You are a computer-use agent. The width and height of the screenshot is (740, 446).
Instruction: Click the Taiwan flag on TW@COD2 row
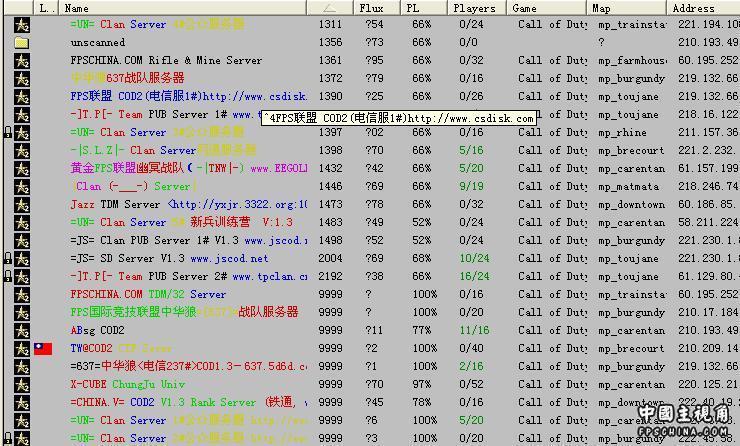tap(43, 349)
